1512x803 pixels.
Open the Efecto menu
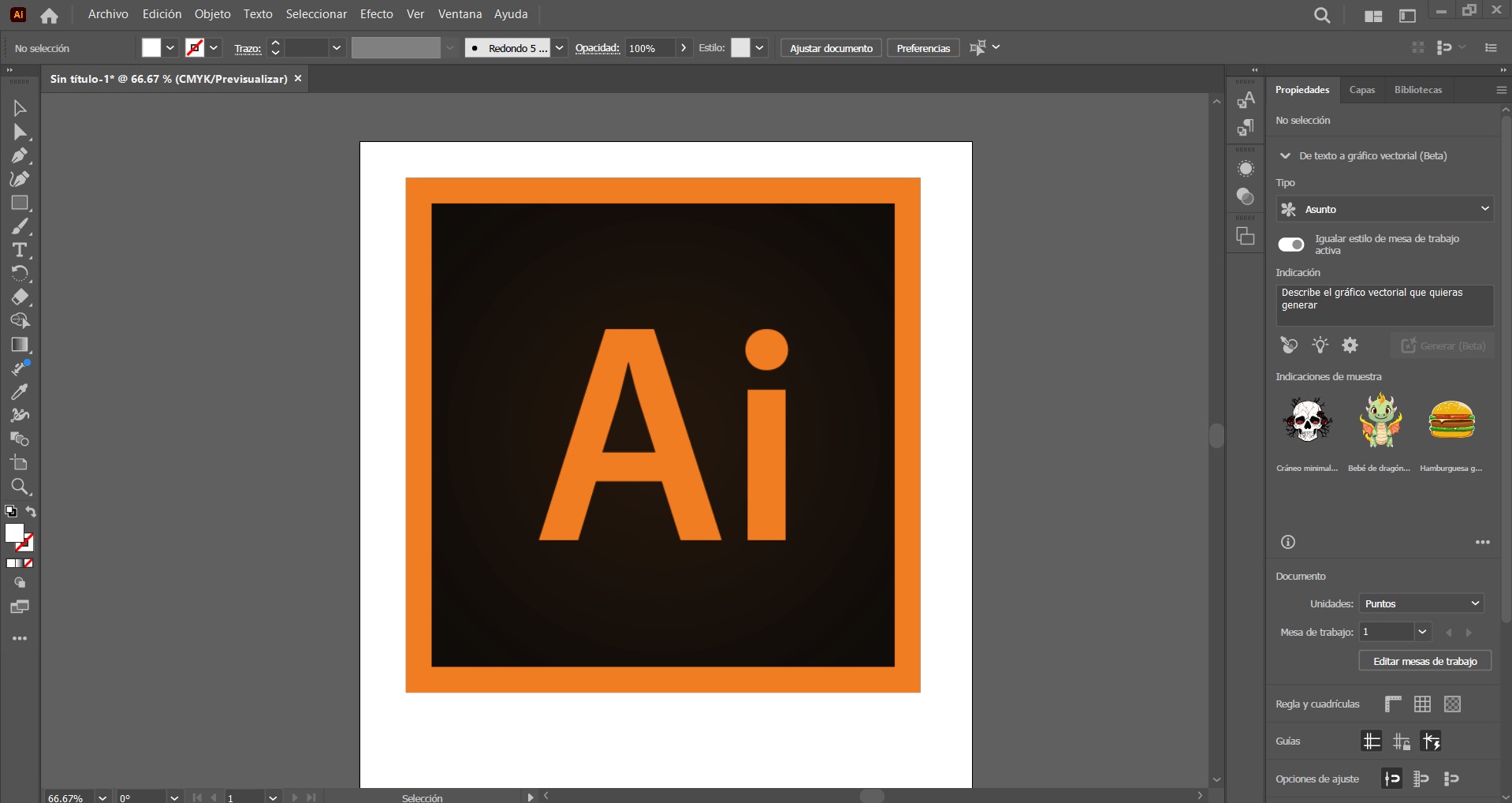click(x=377, y=14)
